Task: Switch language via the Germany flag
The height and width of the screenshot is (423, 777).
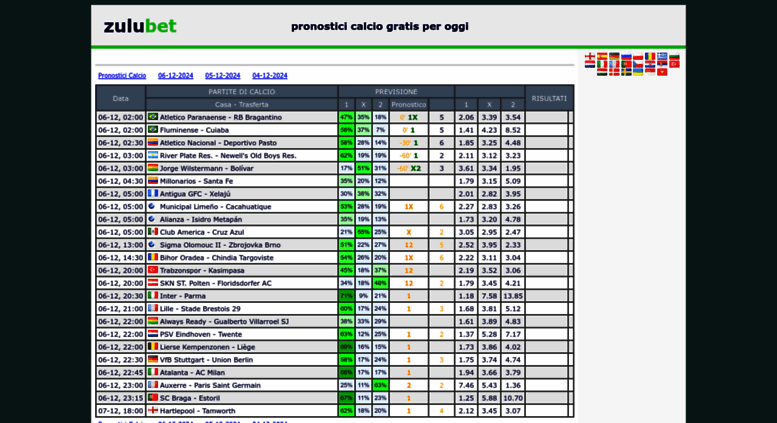Action: point(614,56)
